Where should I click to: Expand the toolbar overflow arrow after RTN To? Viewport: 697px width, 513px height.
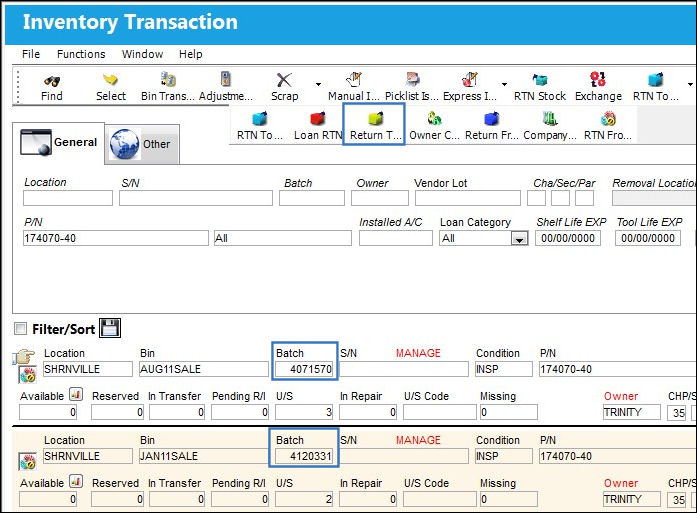690,84
